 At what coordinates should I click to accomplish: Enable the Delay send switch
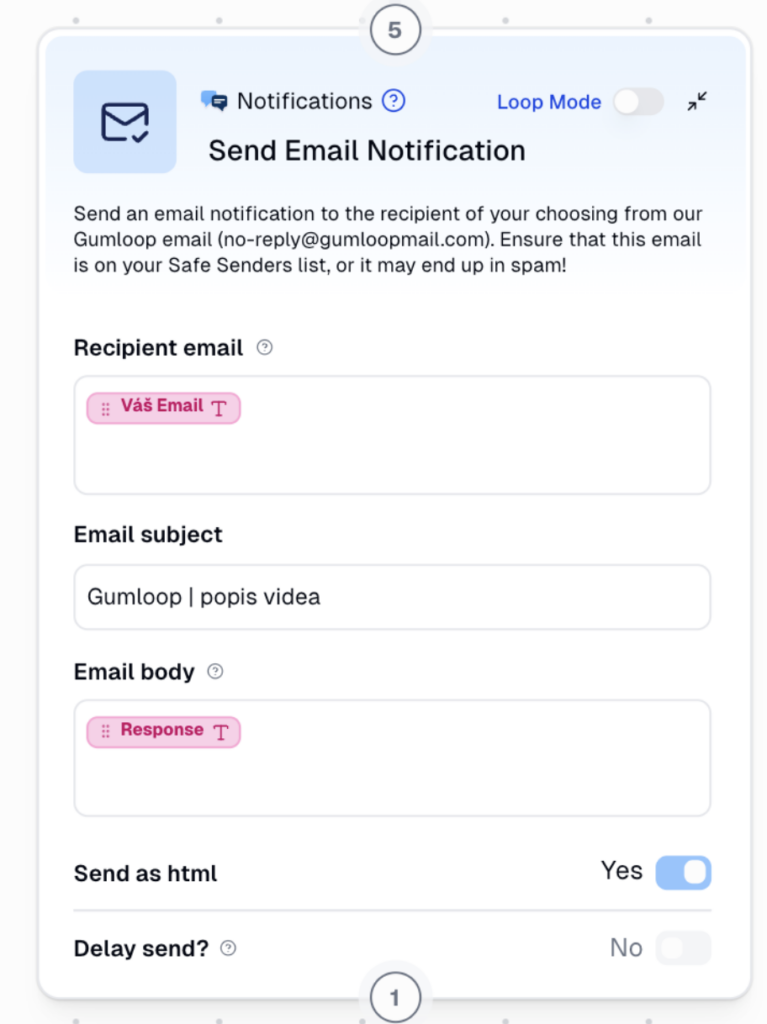683,948
